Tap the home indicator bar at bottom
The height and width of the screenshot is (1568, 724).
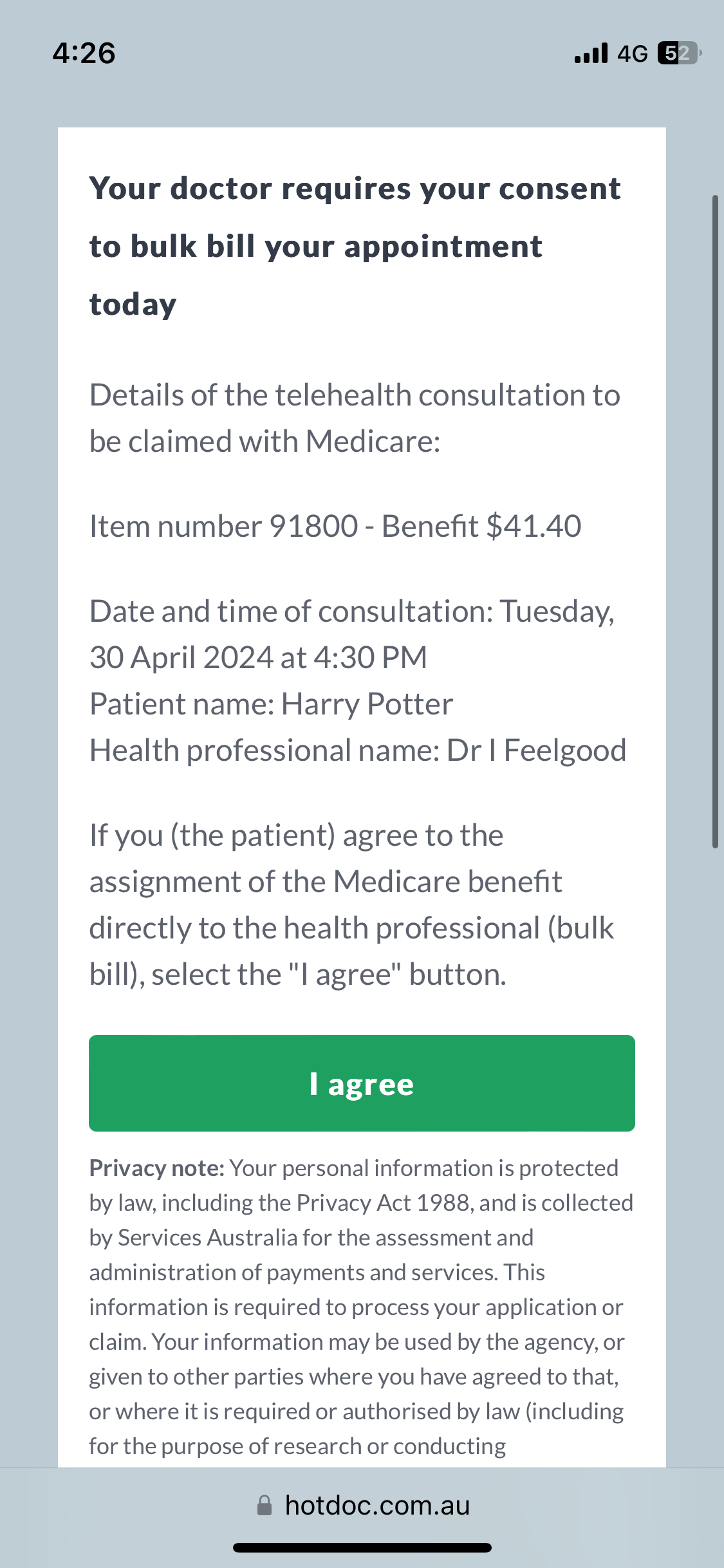(x=362, y=1547)
